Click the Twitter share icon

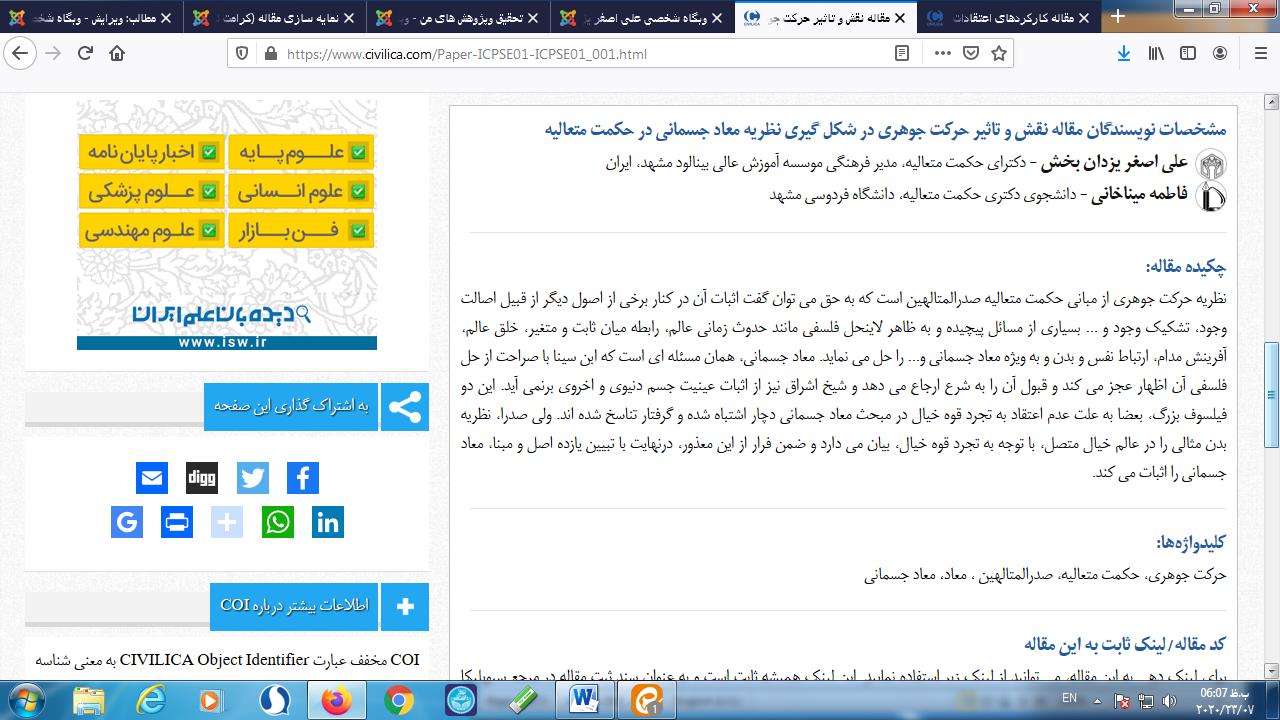252,478
